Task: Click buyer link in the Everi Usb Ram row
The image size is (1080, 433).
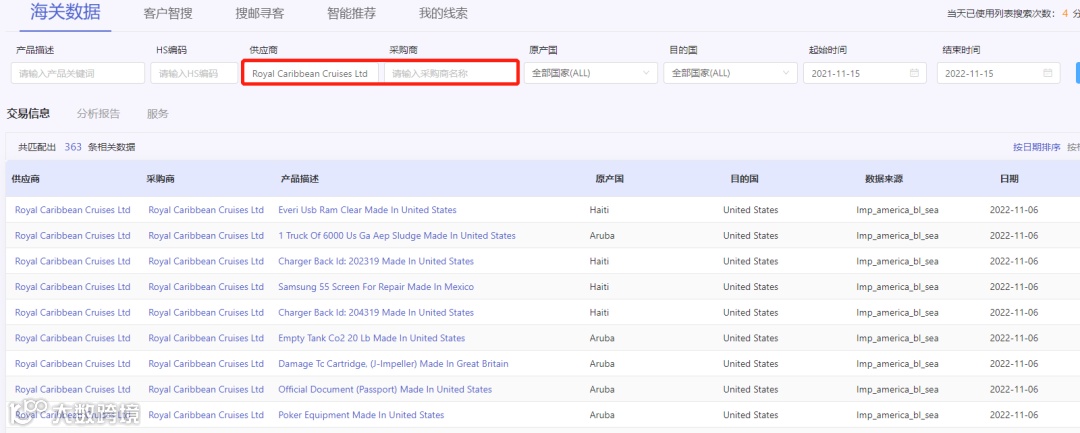Action: click(206, 210)
